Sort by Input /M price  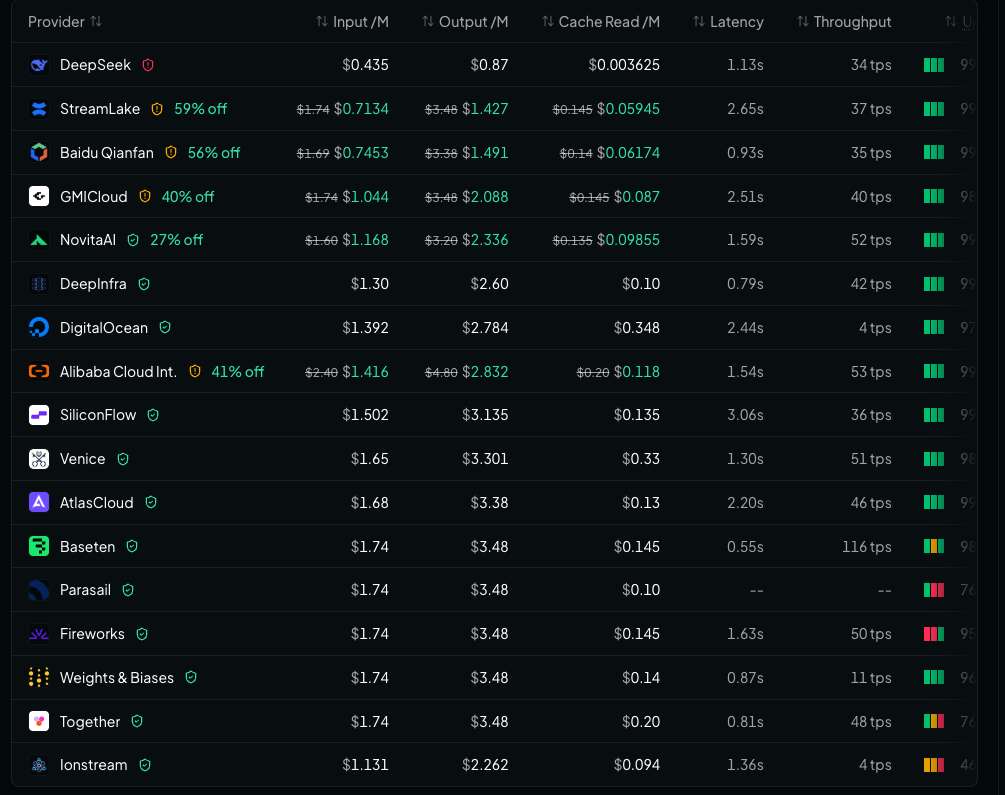(353, 22)
